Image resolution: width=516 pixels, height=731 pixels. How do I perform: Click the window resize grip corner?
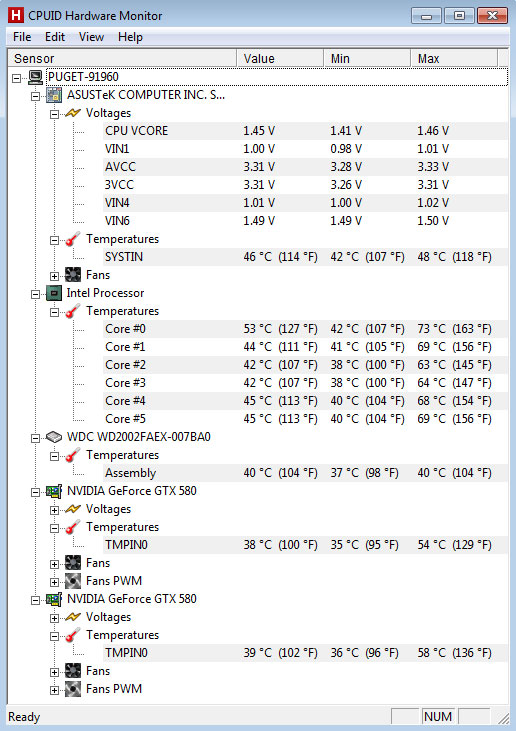[503, 718]
